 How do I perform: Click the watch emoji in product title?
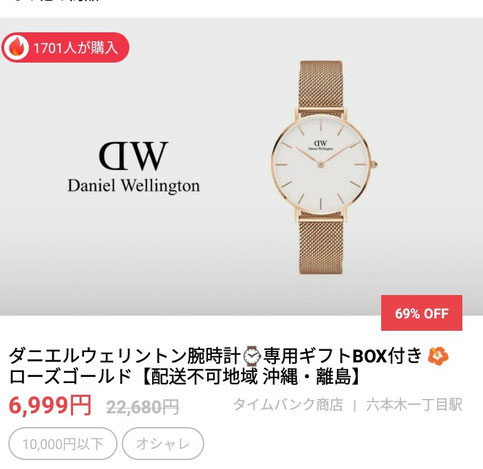coord(251,356)
